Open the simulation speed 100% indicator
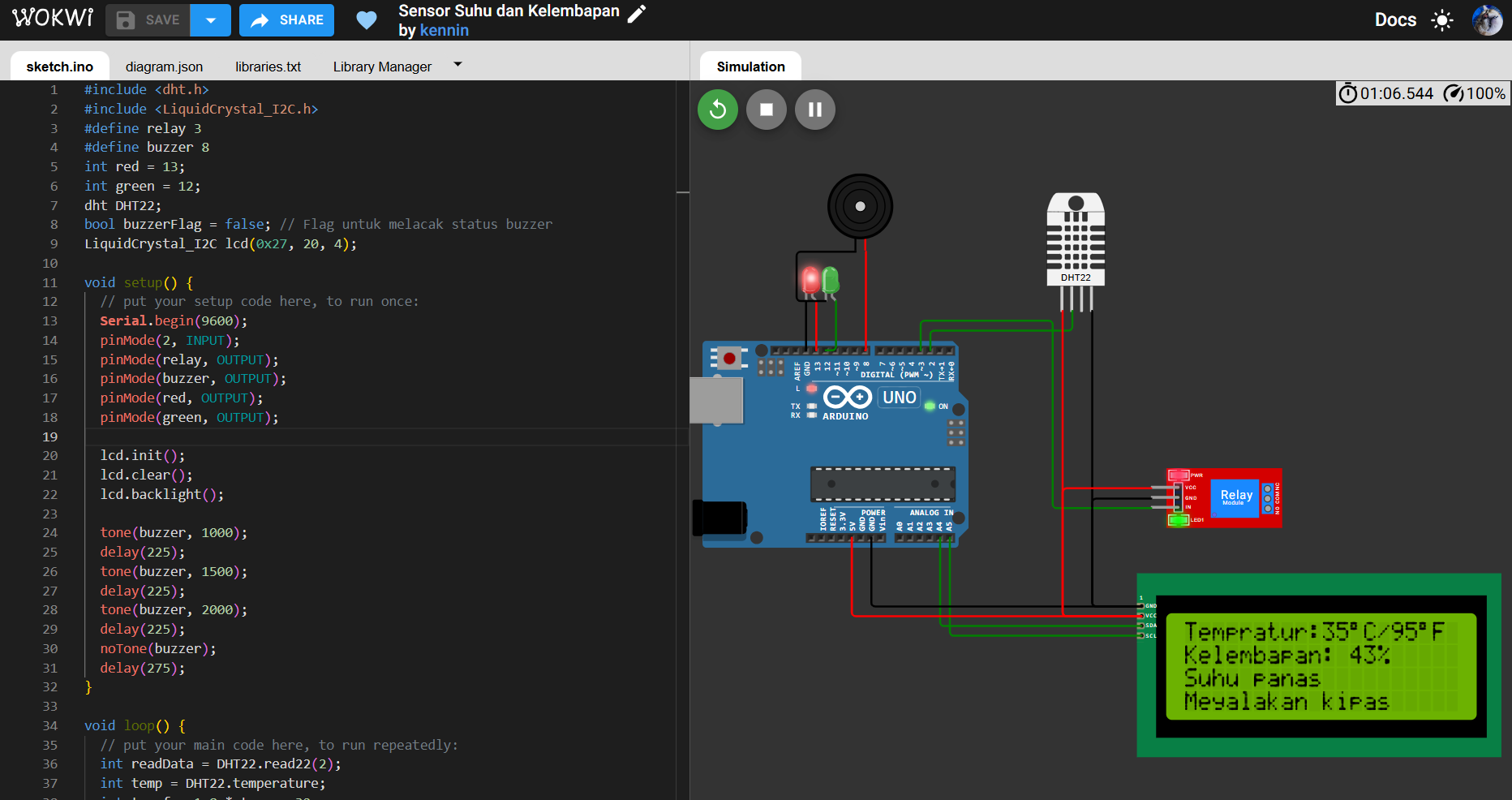Viewport: 1512px width, 800px height. click(x=1475, y=93)
